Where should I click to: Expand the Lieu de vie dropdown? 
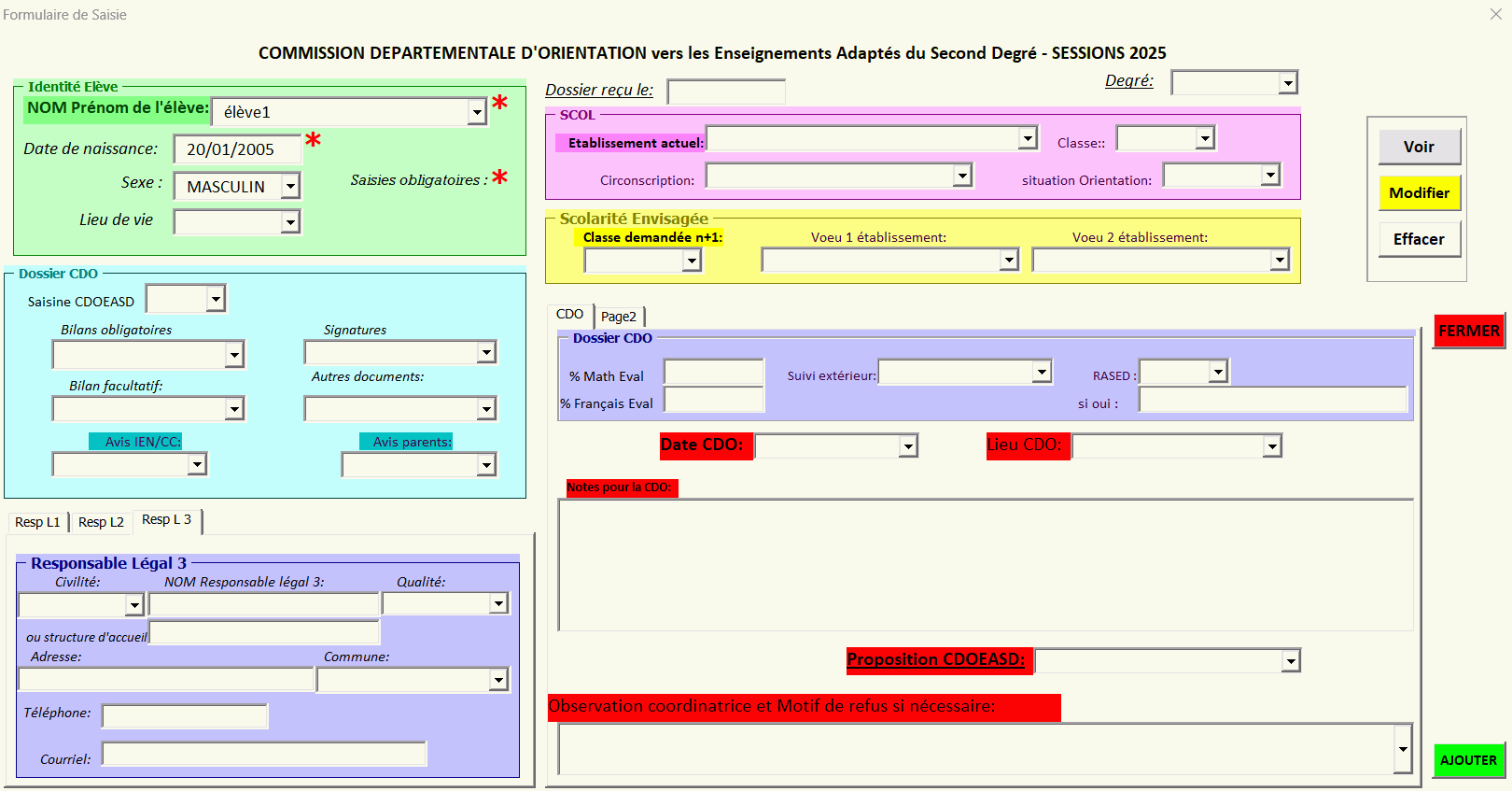click(x=290, y=222)
